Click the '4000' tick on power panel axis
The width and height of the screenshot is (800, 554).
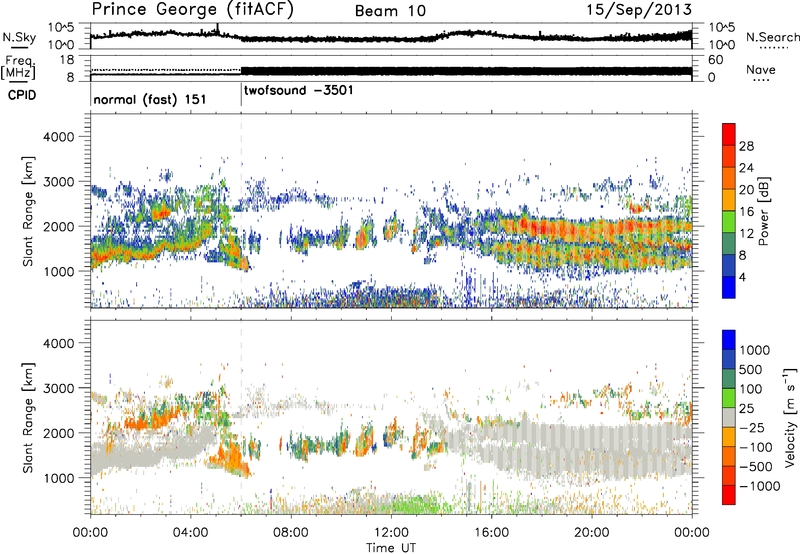coord(58,137)
